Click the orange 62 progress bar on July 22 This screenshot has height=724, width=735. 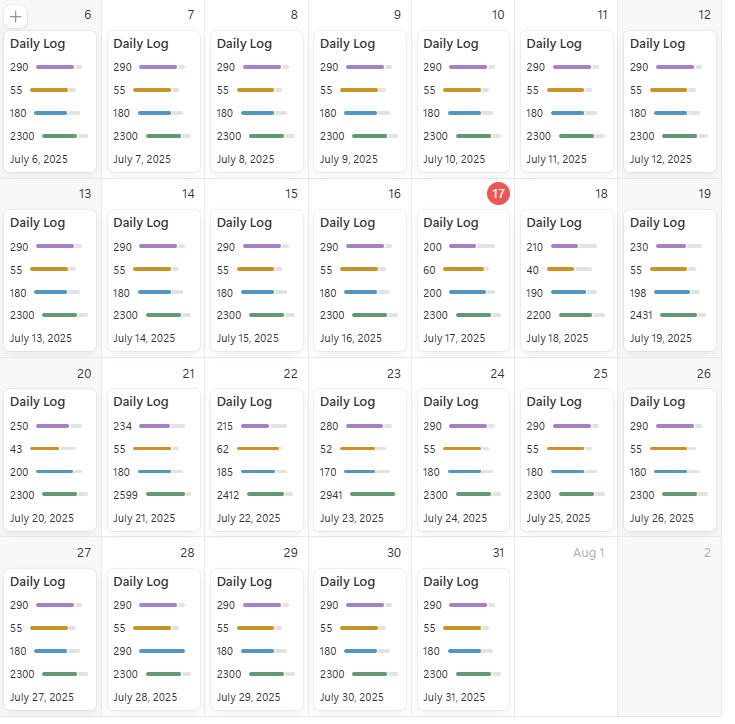pyautogui.click(x=258, y=448)
